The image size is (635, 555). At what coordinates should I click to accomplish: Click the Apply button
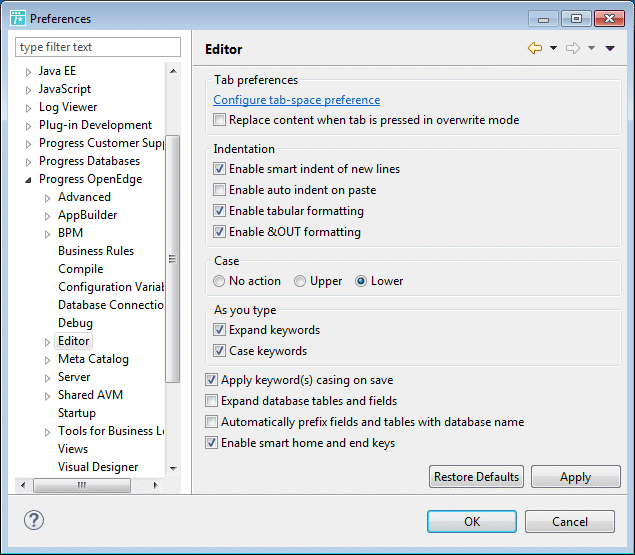(575, 477)
